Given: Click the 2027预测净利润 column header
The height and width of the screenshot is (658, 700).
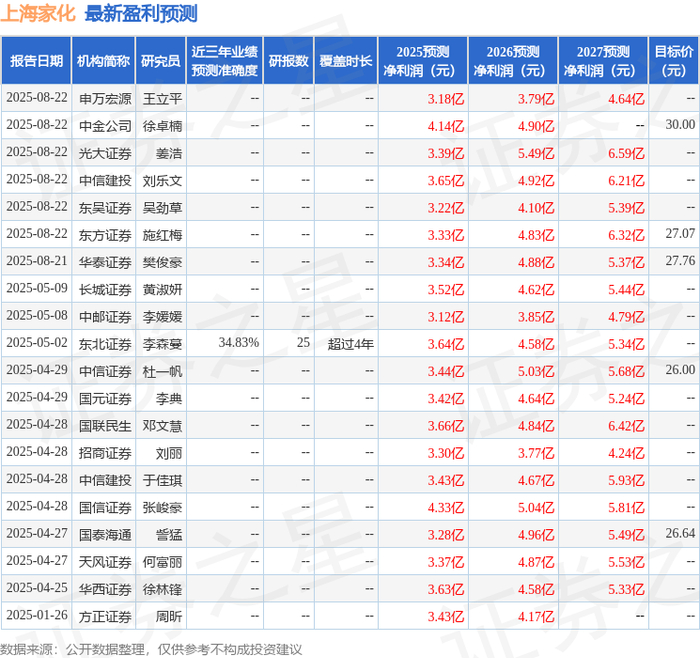Looking at the screenshot, I should [x=603, y=61].
